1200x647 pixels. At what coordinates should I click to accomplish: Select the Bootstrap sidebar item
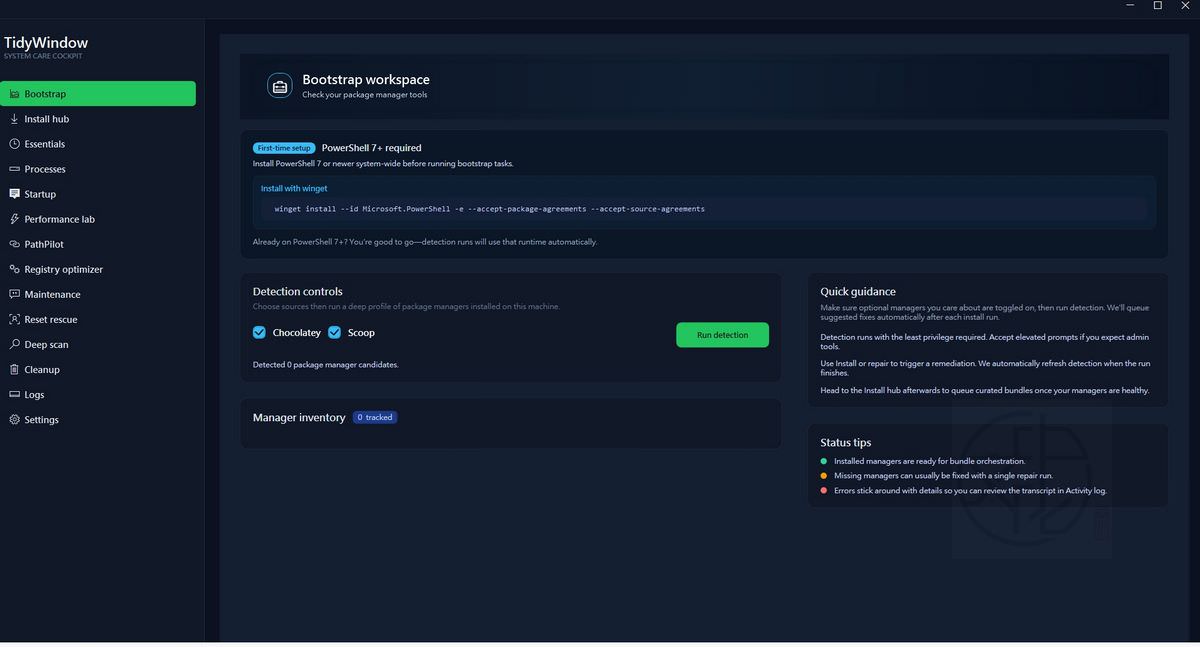tap(98, 94)
